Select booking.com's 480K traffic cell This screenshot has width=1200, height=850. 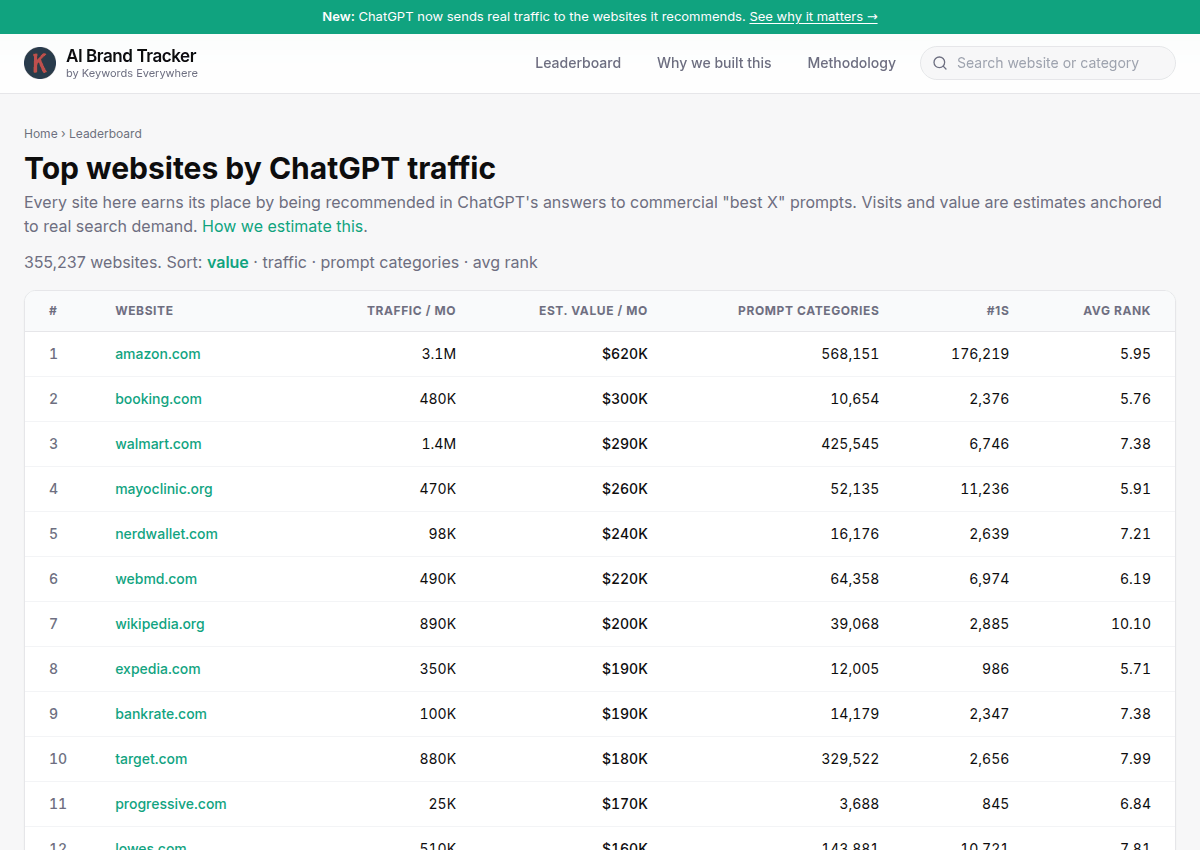tap(438, 399)
